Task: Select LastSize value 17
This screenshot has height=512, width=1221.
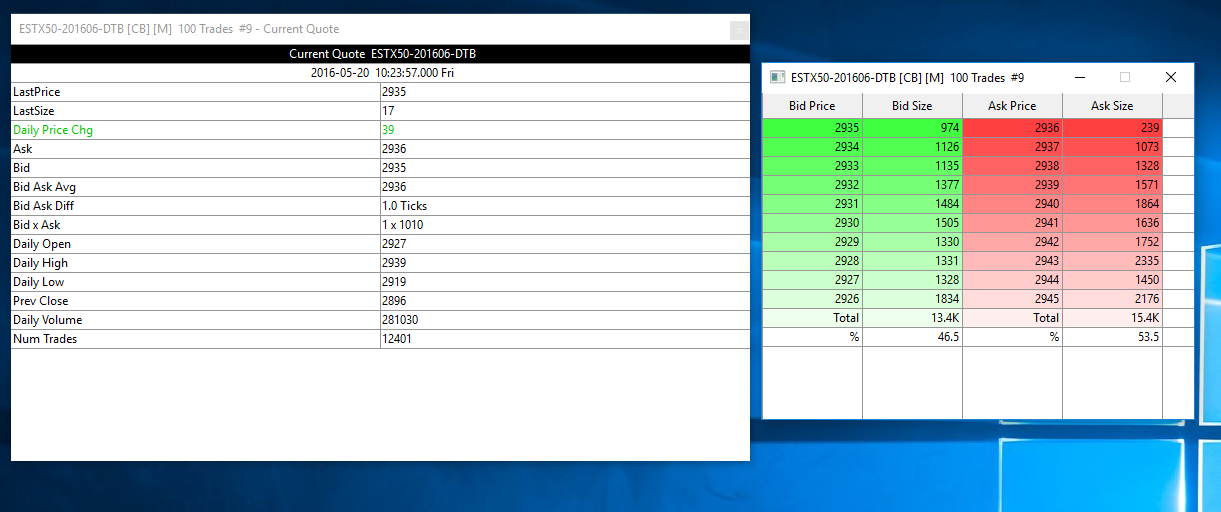Action: (388, 111)
